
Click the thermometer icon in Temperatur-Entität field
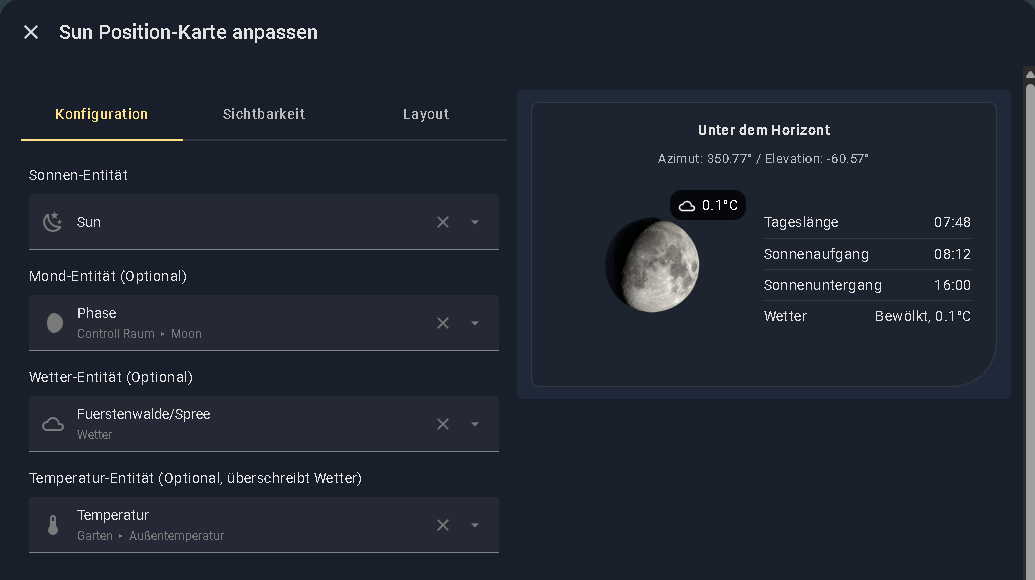53,525
